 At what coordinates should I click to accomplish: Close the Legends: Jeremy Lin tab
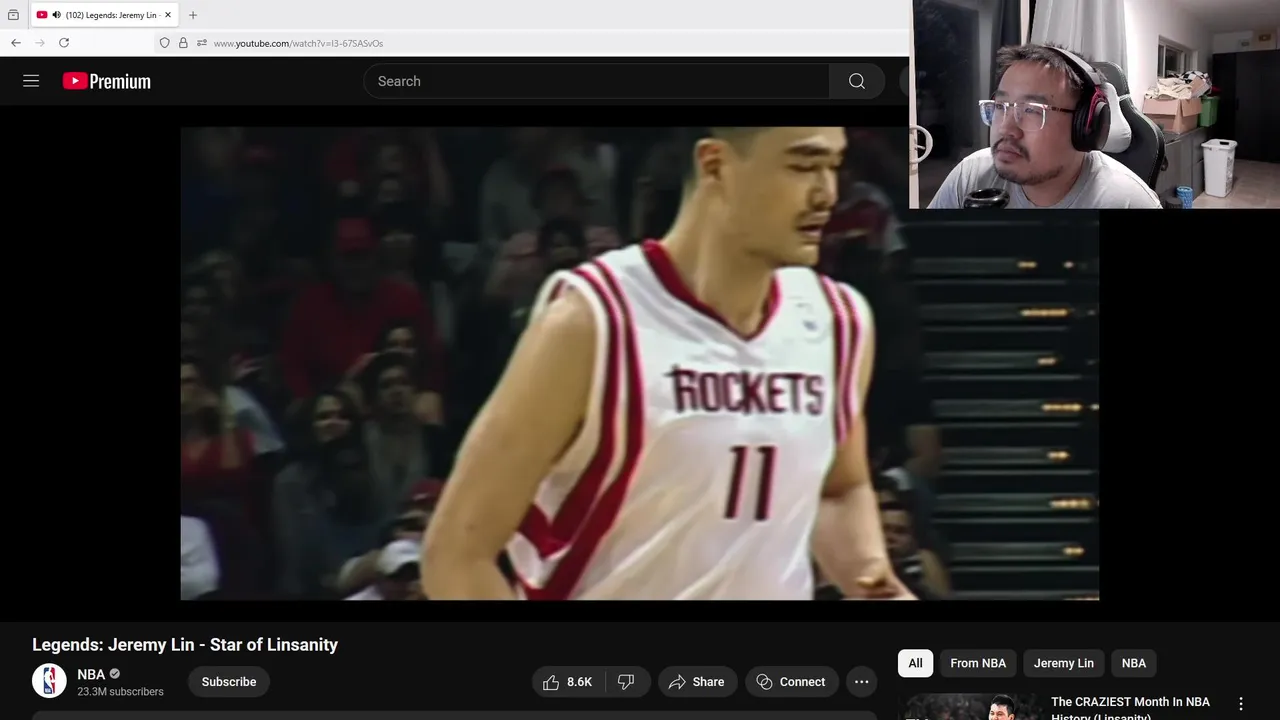(x=168, y=15)
